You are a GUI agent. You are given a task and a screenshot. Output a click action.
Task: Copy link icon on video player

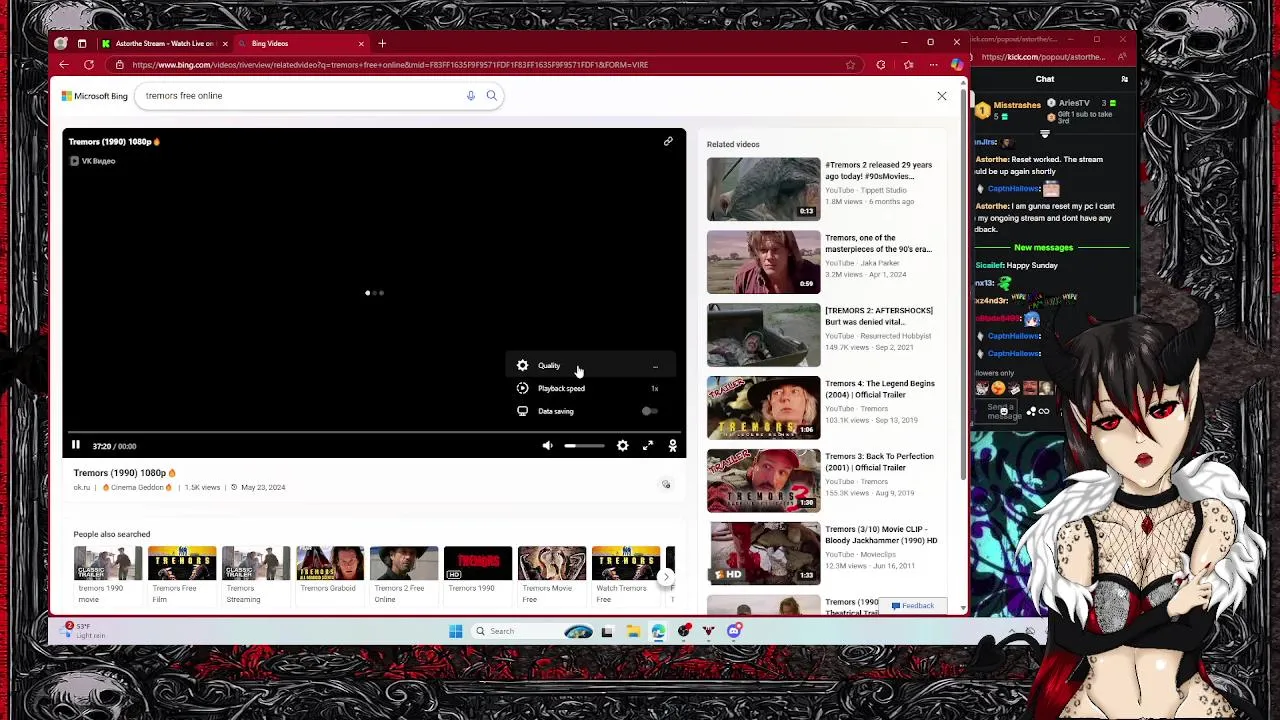coord(668,142)
